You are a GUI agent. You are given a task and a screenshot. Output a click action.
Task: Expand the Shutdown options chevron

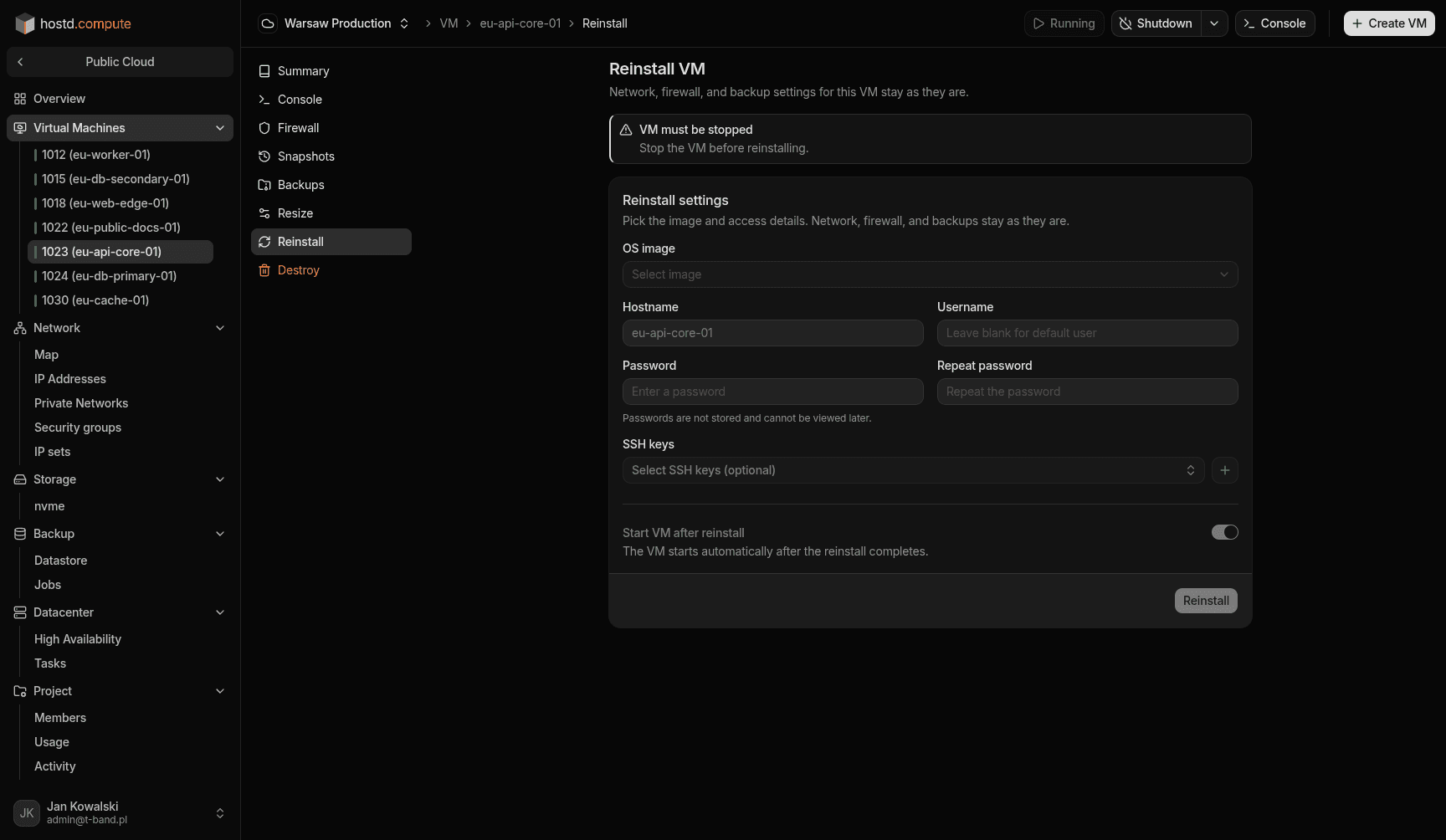click(x=1214, y=23)
